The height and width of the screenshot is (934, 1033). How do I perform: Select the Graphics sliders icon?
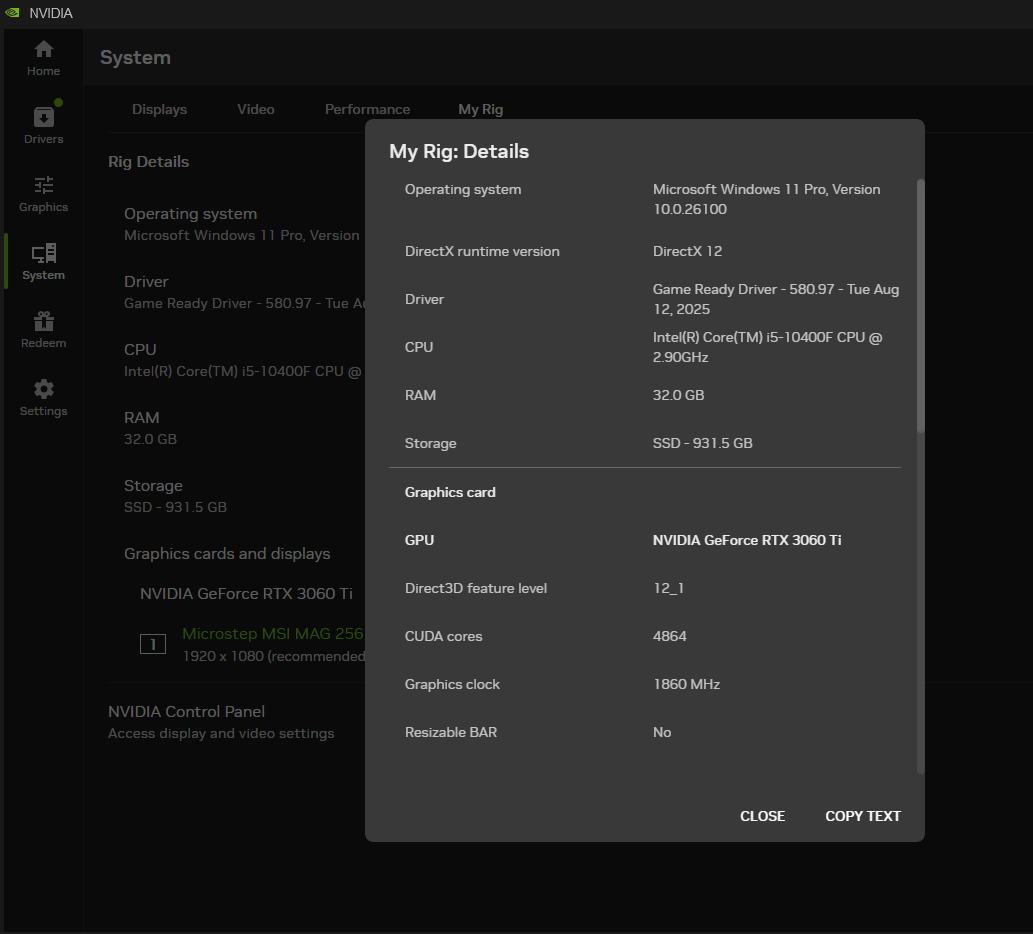[43, 186]
